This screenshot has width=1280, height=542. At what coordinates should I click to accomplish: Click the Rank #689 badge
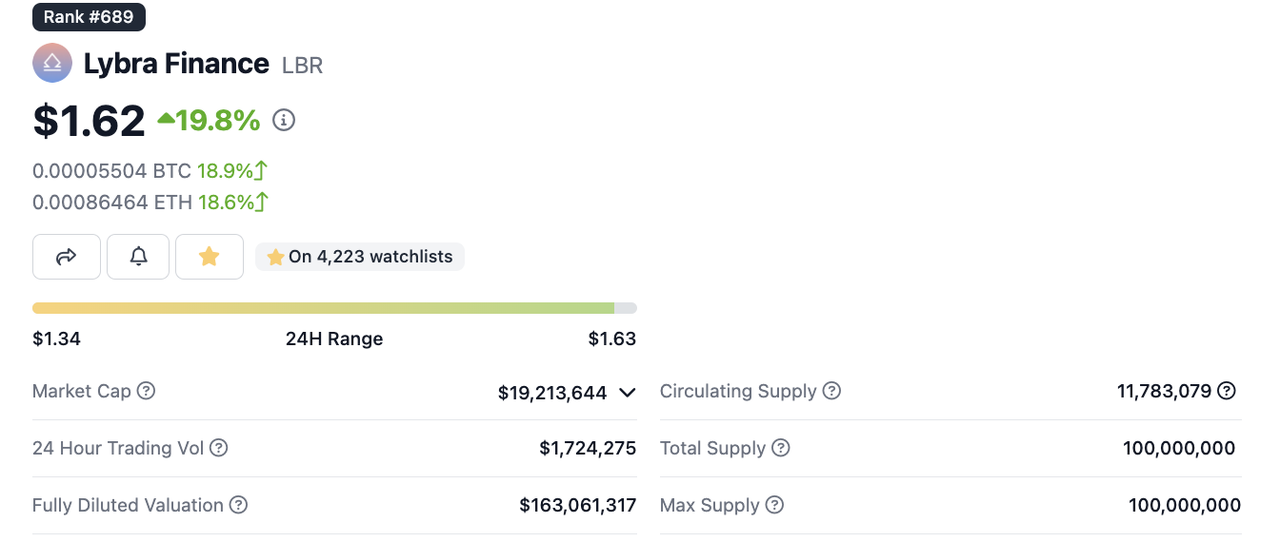(x=89, y=17)
